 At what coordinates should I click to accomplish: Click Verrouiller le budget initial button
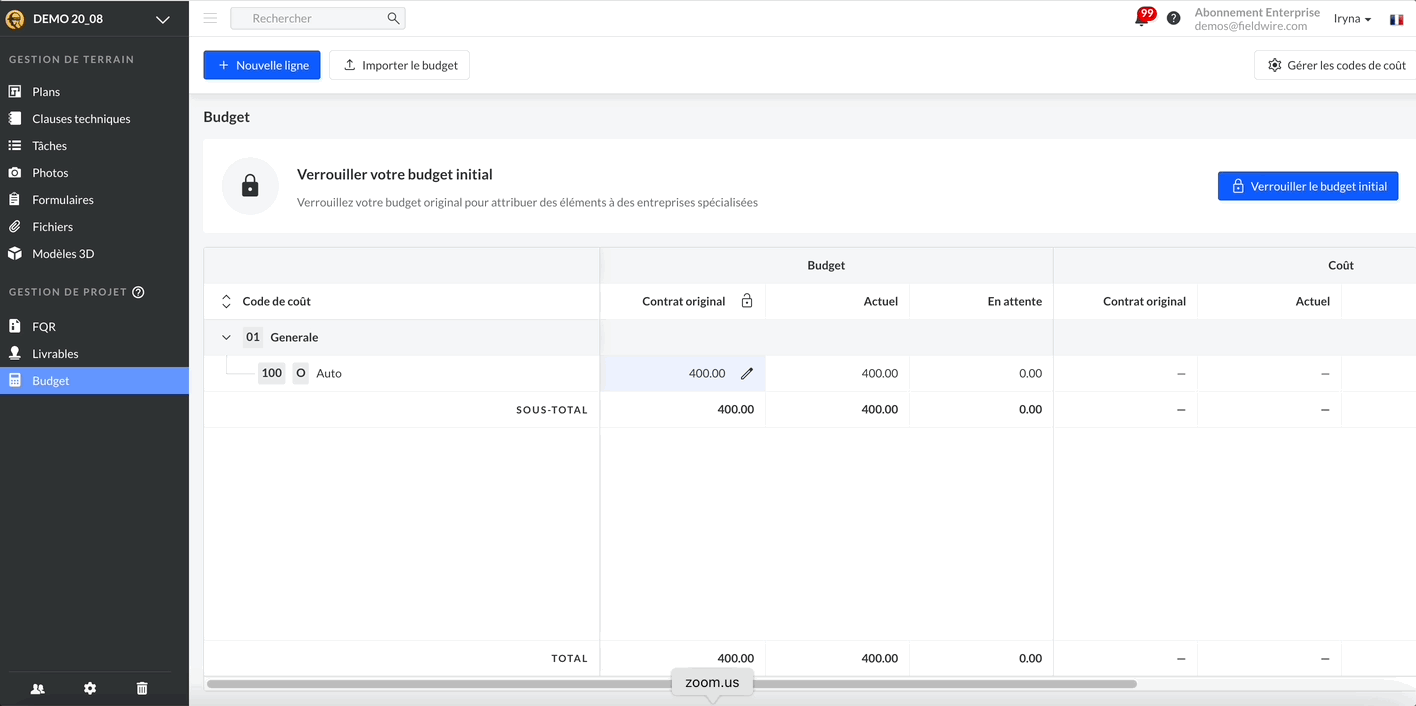click(x=1307, y=186)
